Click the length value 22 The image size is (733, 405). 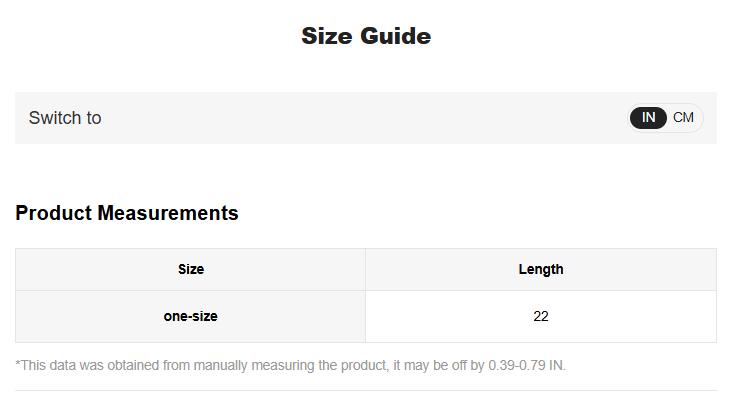pos(541,316)
